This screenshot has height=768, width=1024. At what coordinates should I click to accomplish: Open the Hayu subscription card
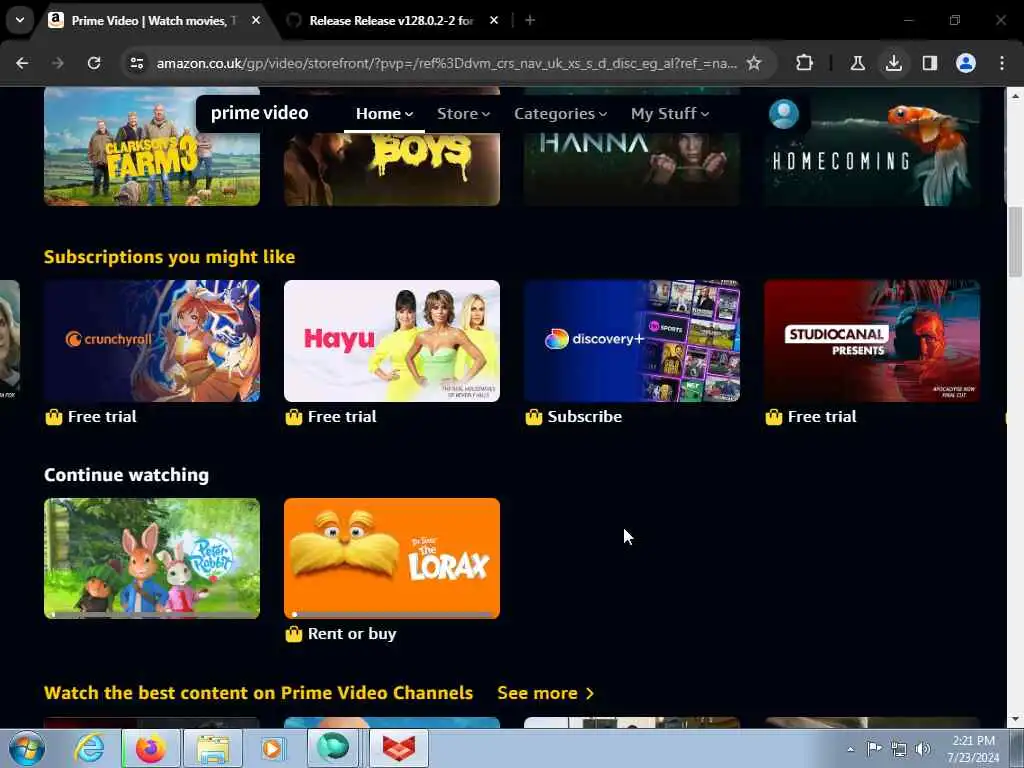click(392, 341)
